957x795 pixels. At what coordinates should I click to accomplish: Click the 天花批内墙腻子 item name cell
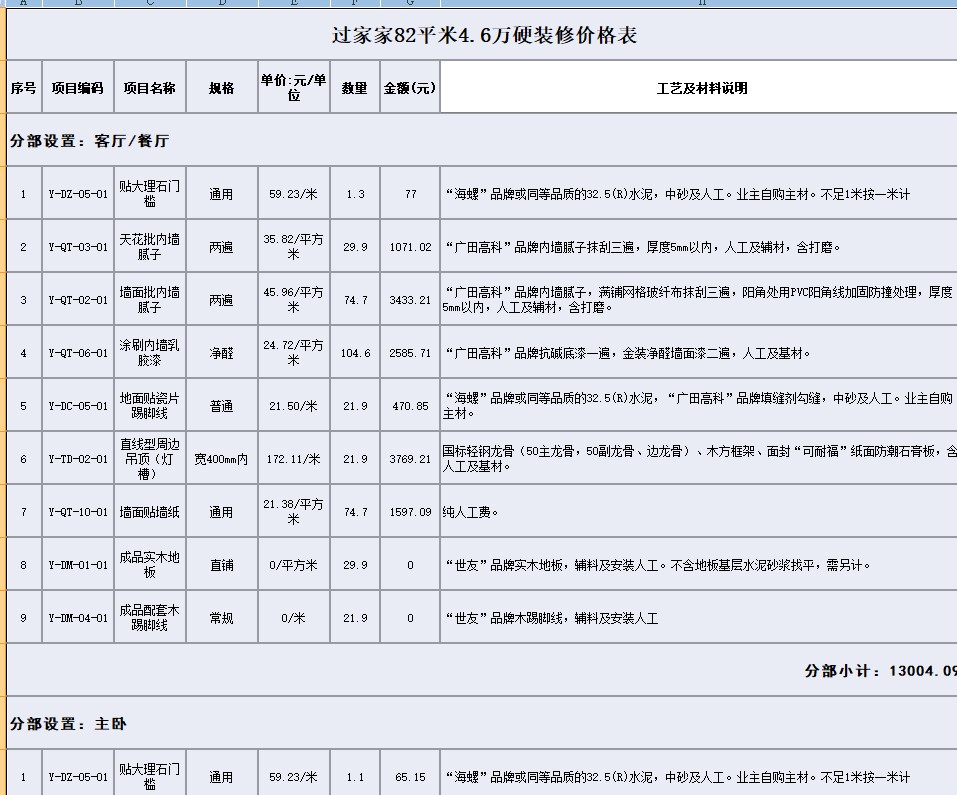click(x=150, y=246)
